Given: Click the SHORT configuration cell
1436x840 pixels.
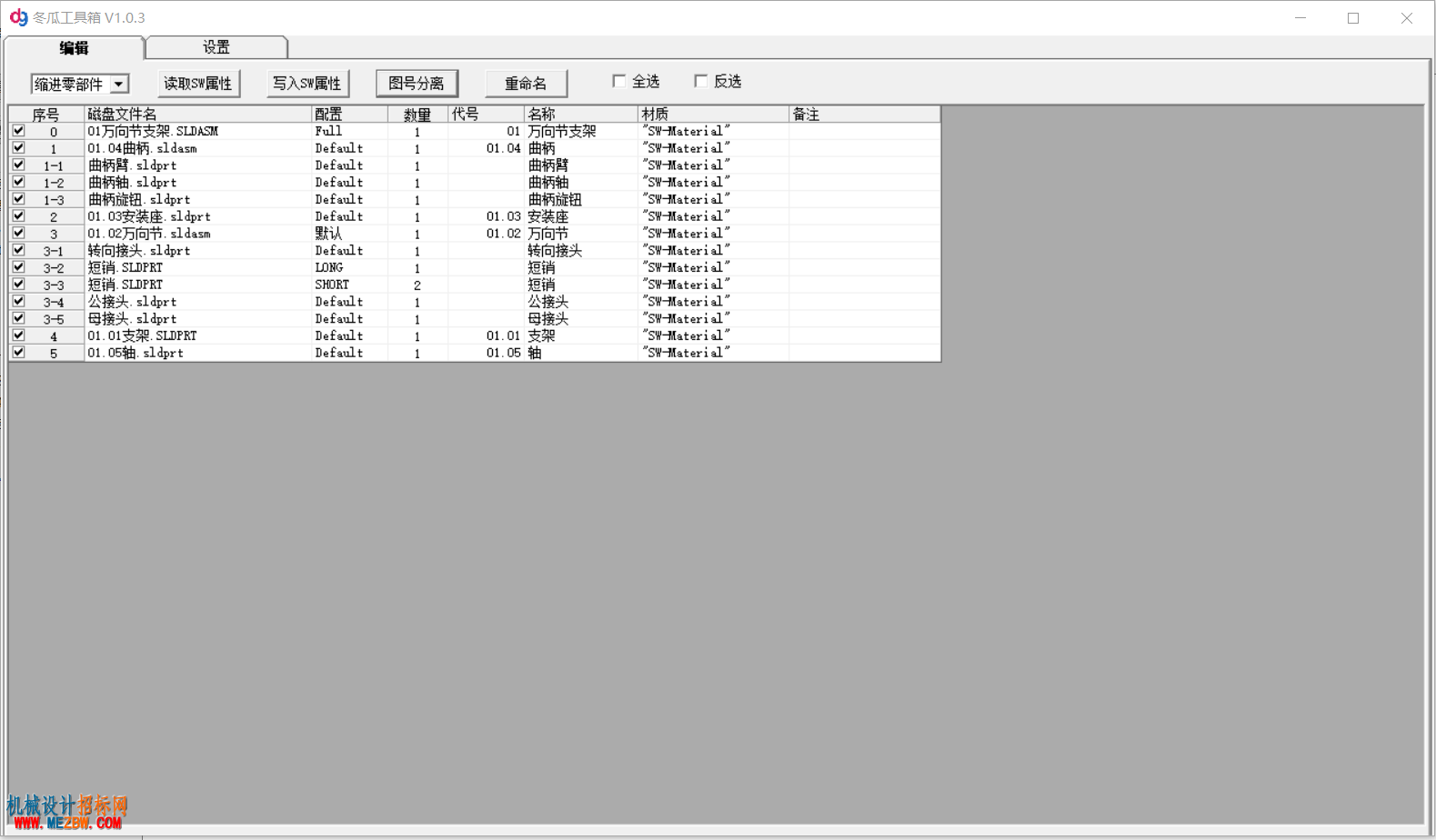Looking at the screenshot, I should coord(350,285).
